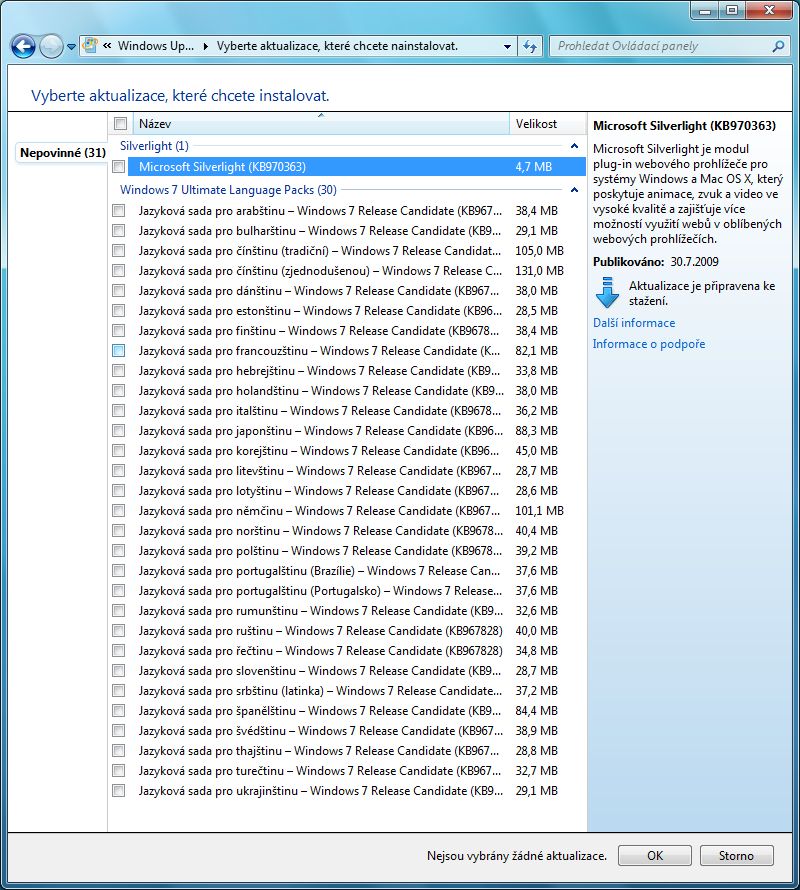Tick the dánštinu language pack checkbox
This screenshot has height=890, width=800.
coord(119,291)
